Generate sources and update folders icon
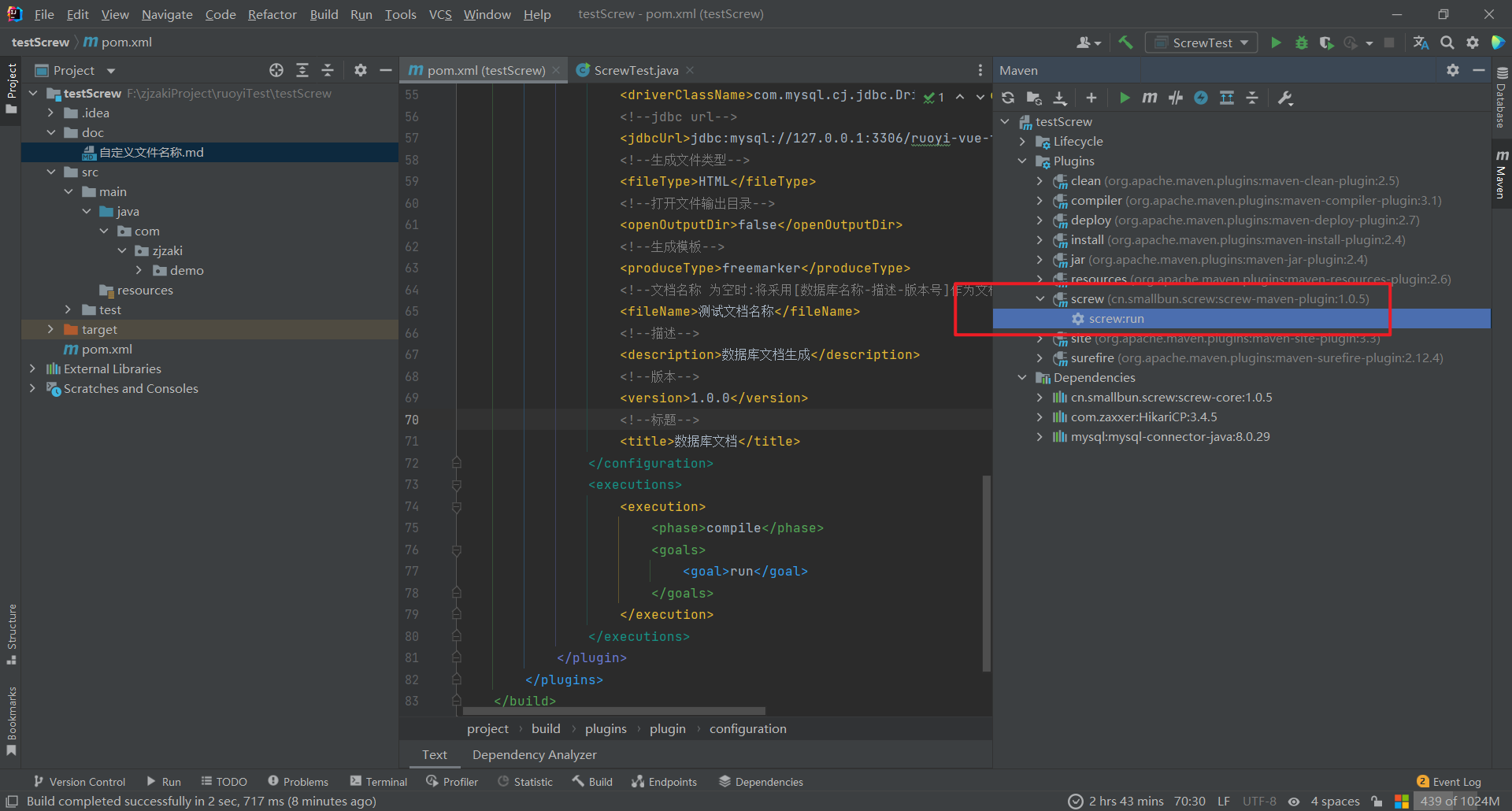Image resolution: width=1512 pixels, height=811 pixels. point(1034,98)
